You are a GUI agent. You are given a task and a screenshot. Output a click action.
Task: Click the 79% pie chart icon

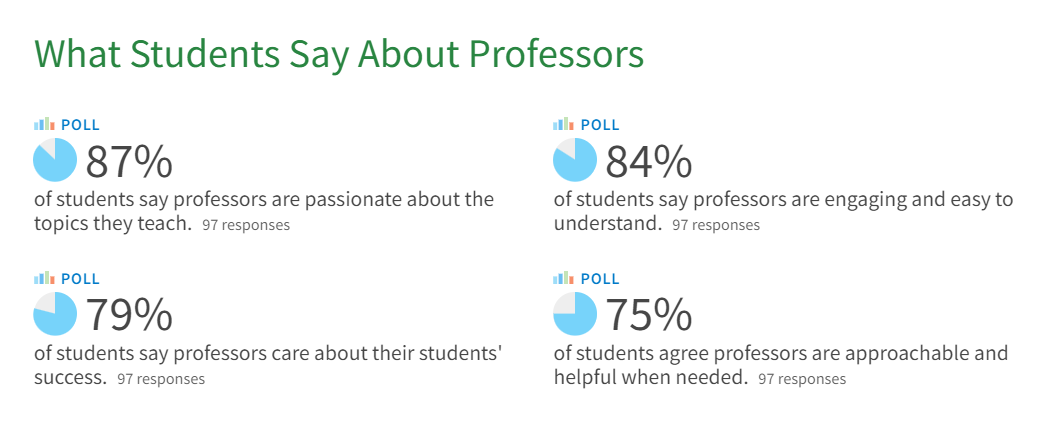click(x=55, y=313)
